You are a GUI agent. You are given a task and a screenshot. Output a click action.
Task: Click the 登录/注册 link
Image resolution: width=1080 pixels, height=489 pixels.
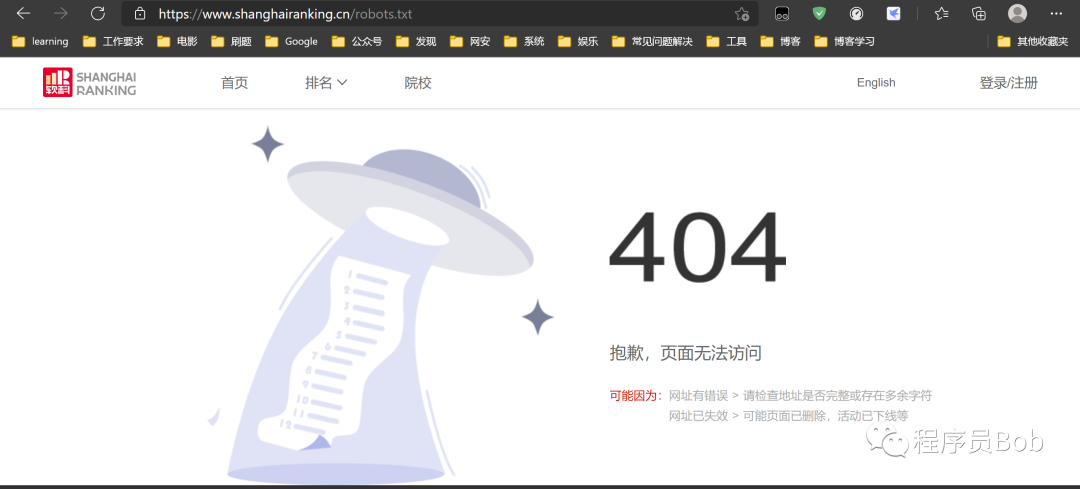pyautogui.click(x=1008, y=83)
